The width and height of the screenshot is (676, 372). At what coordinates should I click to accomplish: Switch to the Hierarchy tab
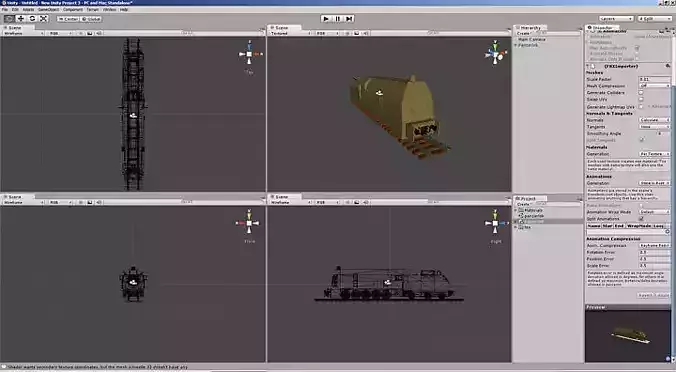point(530,28)
